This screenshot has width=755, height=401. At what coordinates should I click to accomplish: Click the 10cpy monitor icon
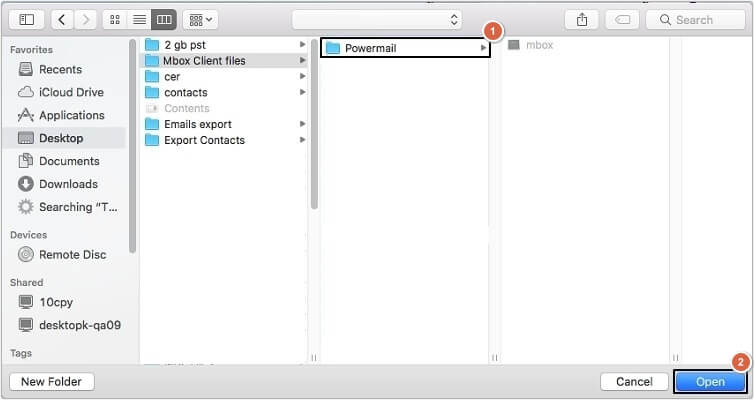[26, 302]
